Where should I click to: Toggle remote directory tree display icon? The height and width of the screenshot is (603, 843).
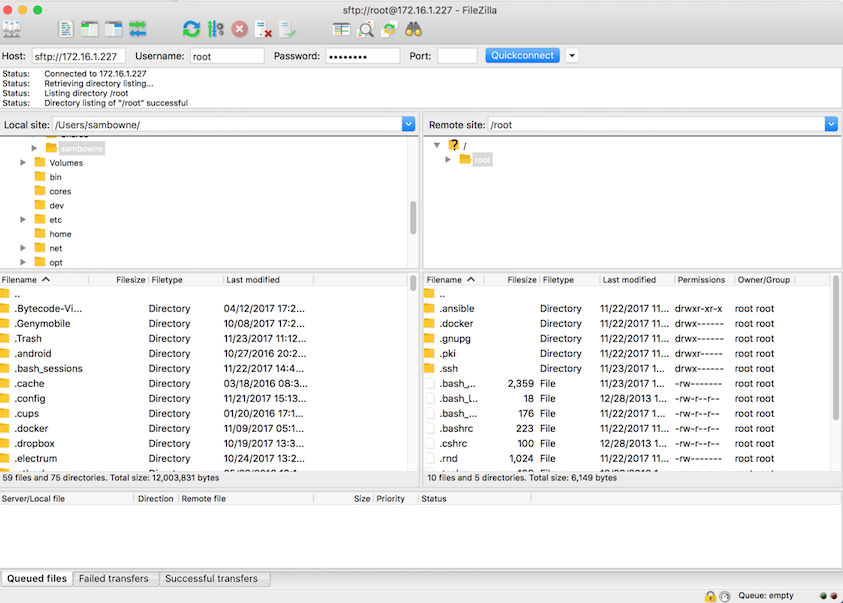click(113, 29)
